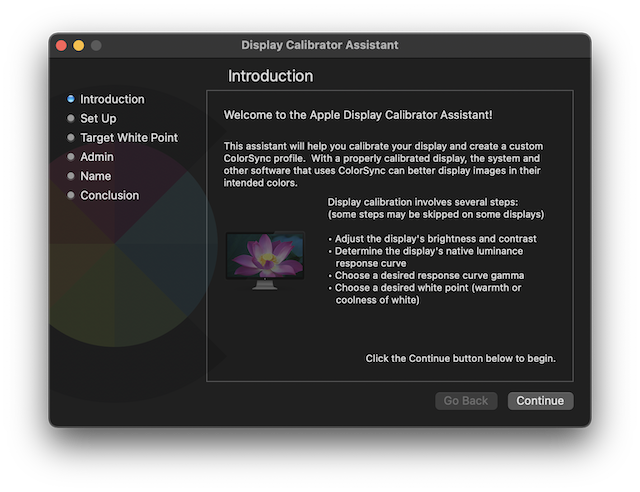Select the Introduction step in sidebar
The height and width of the screenshot is (492, 640).
(x=112, y=99)
